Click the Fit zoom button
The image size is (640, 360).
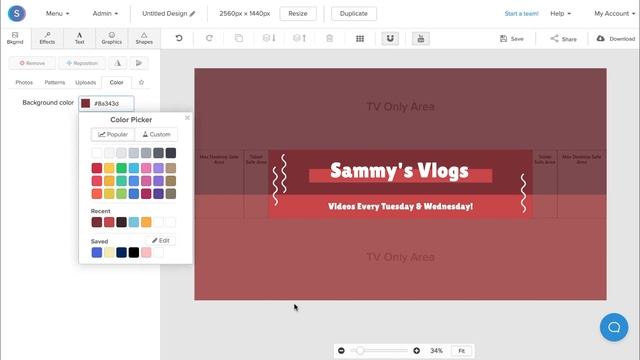[x=462, y=351]
